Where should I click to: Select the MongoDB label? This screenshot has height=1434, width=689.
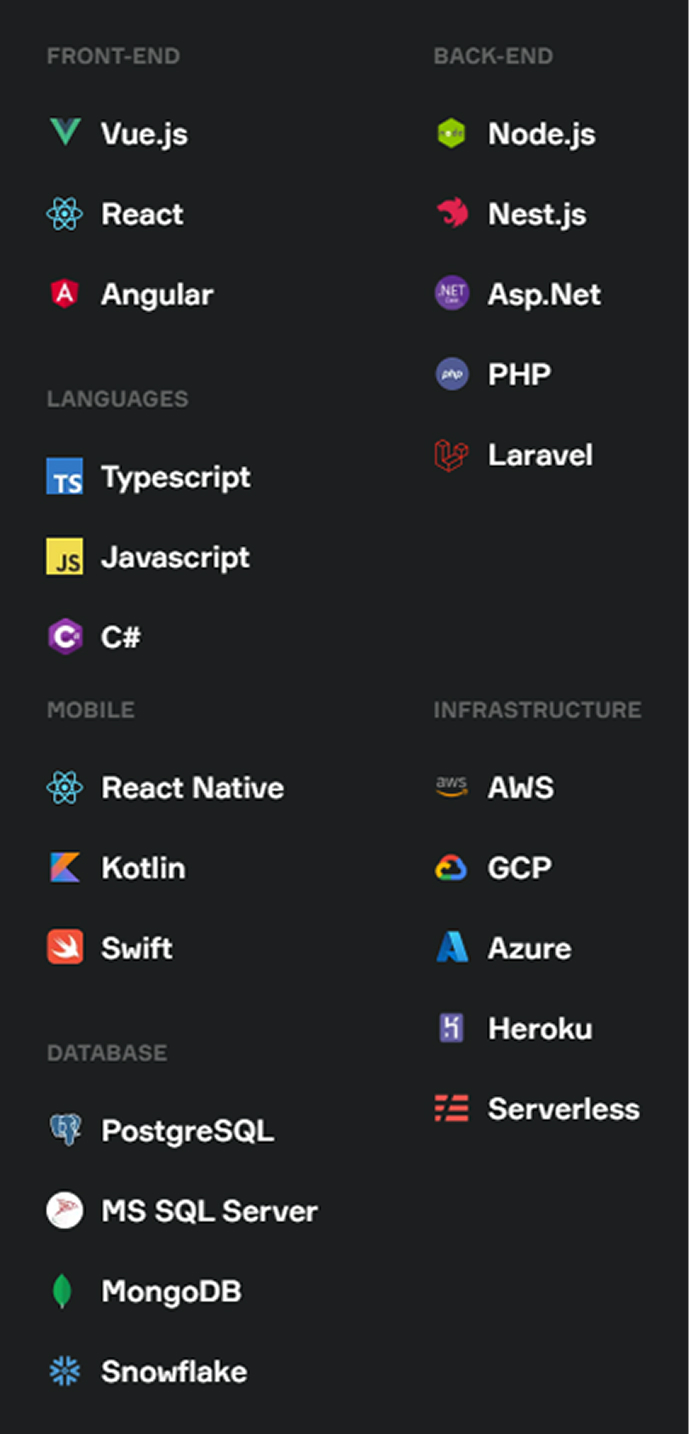(x=171, y=1291)
